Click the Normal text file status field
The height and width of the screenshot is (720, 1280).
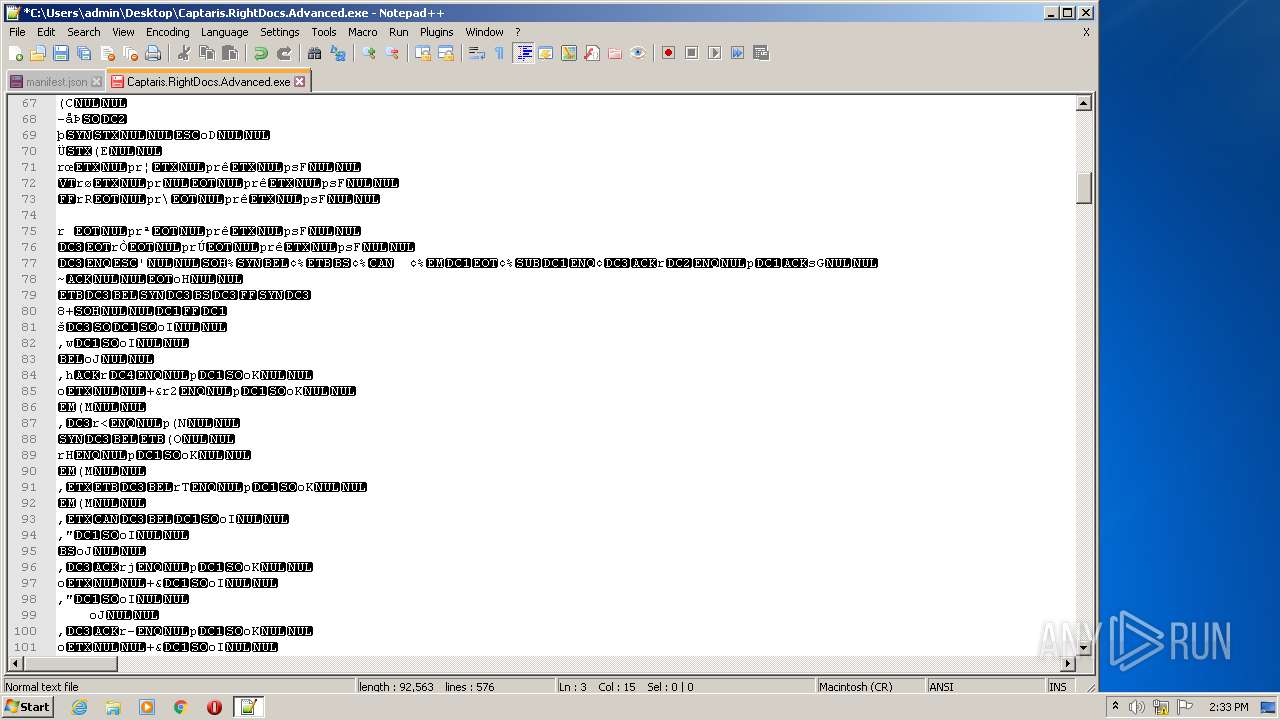coord(179,687)
